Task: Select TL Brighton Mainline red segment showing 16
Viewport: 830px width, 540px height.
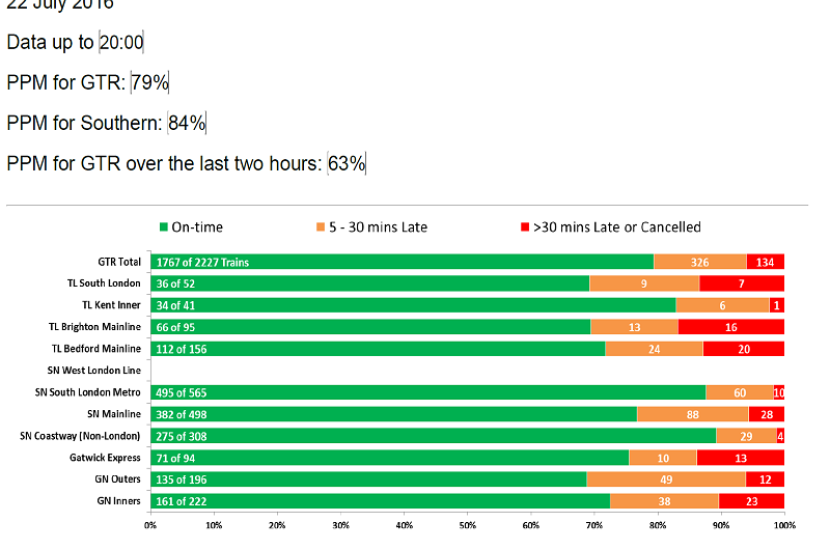Action: [x=731, y=326]
